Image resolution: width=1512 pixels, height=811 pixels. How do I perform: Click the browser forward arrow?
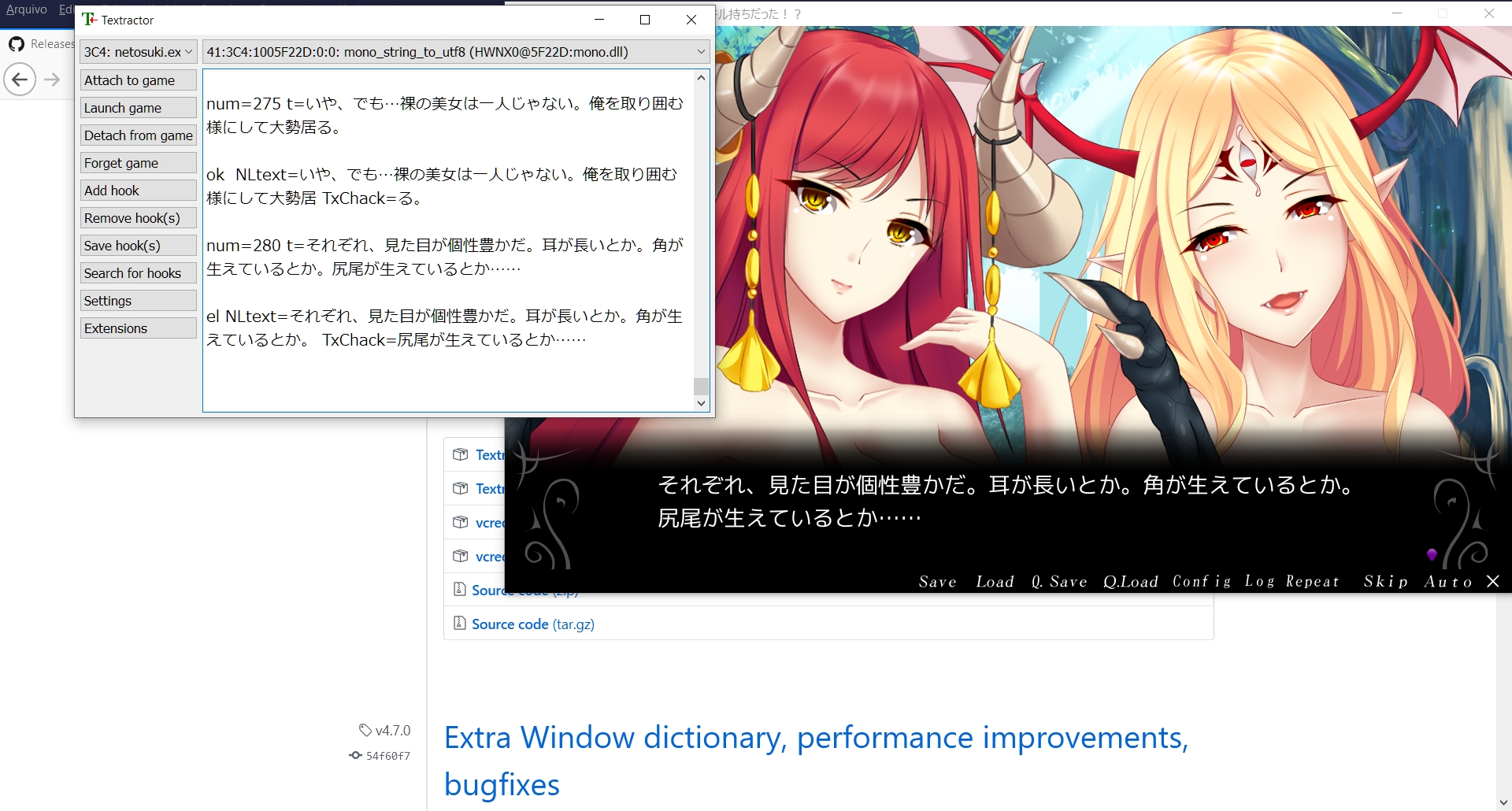(52, 79)
